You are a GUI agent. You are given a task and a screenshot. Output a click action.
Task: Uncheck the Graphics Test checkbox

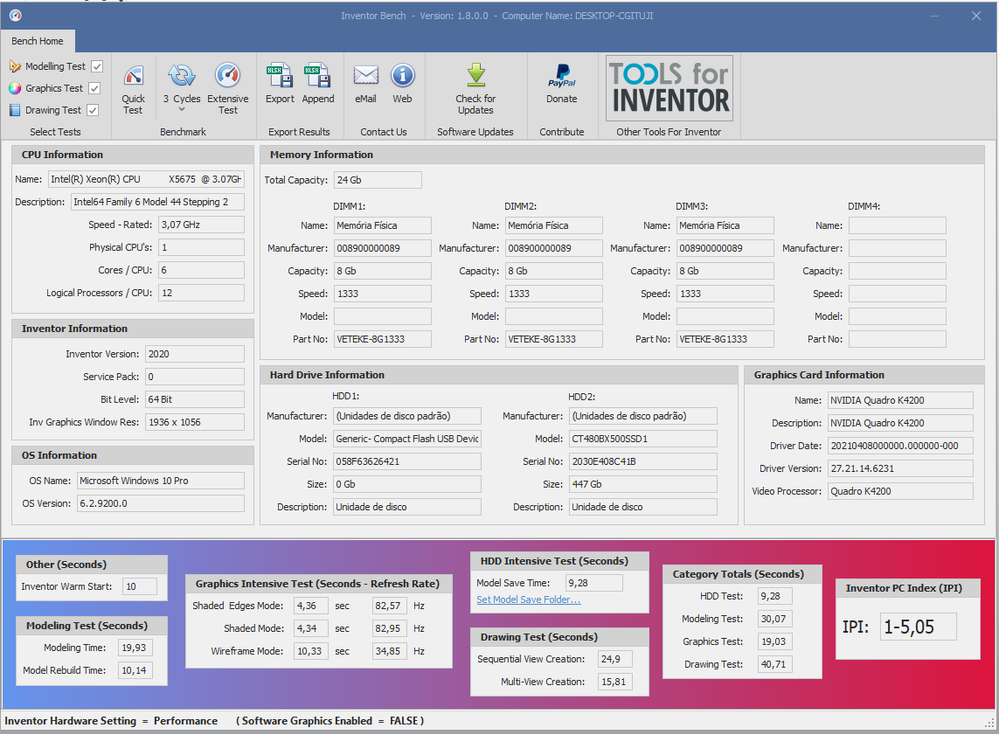tap(94, 88)
